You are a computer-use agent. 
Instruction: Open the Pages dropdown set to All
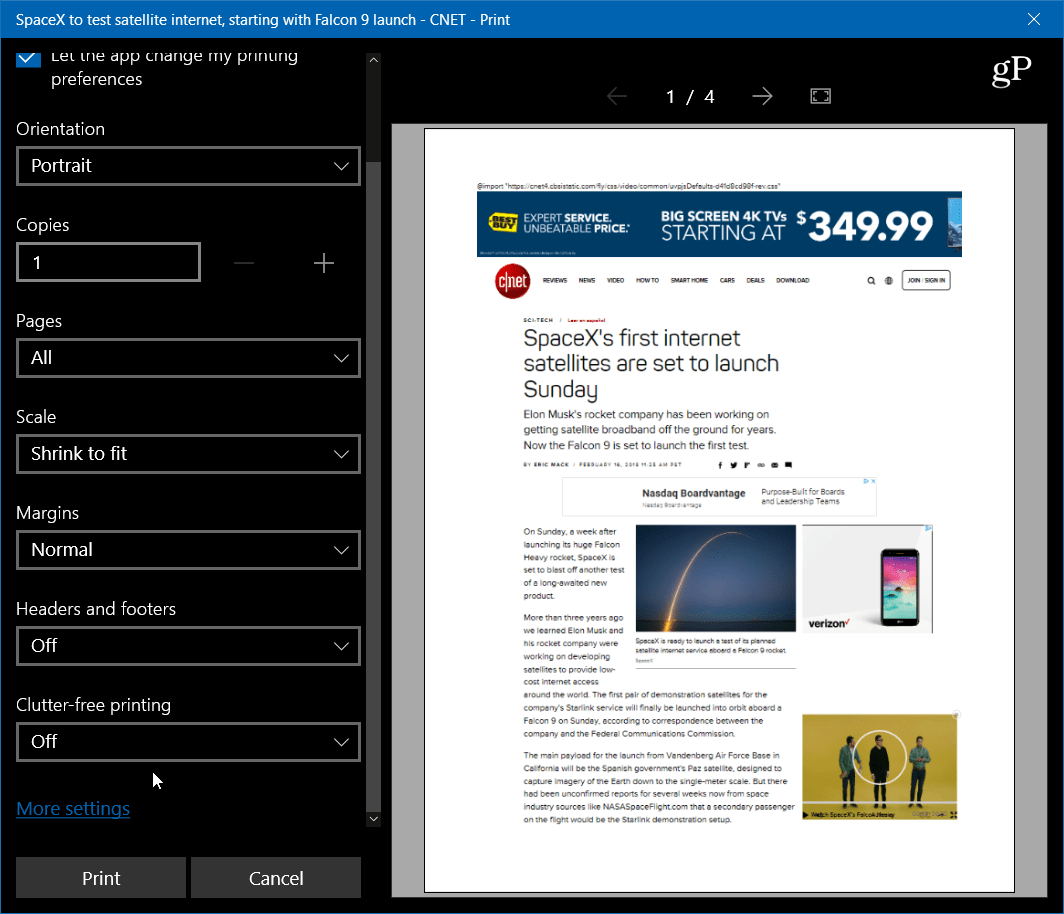[188, 358]
